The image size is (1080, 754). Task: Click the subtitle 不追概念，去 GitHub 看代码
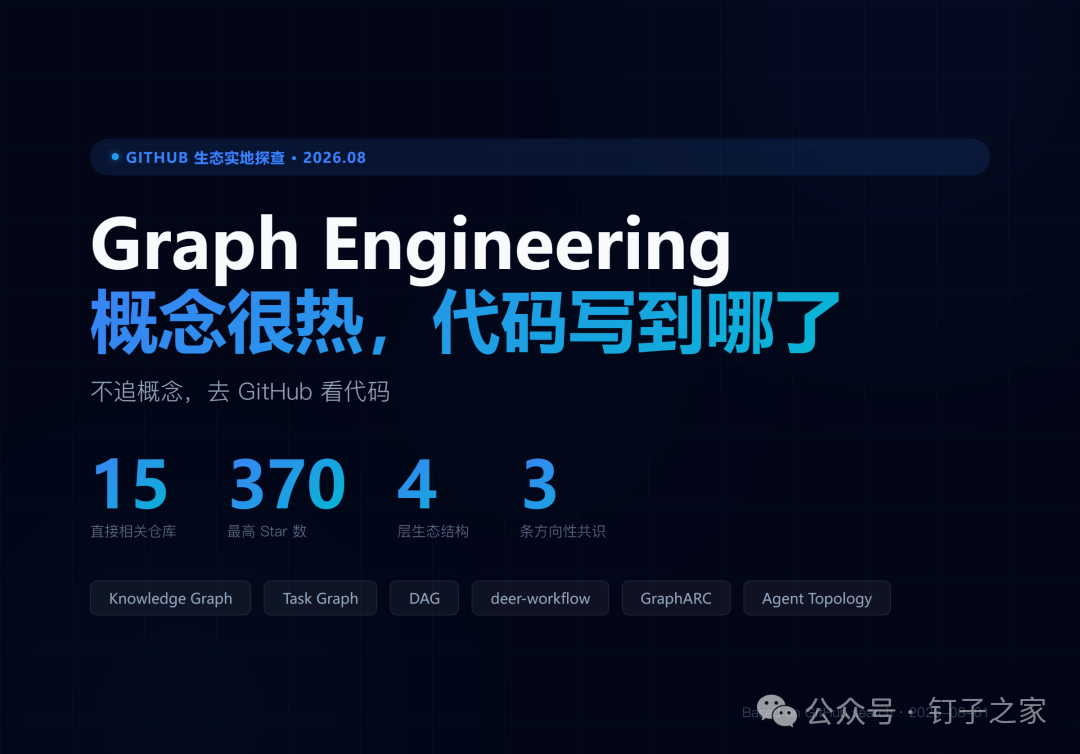point(240,392)
